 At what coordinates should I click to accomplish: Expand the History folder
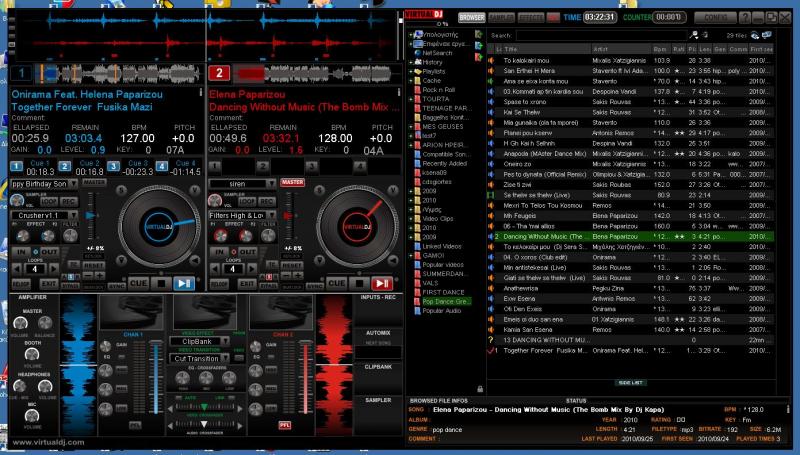pyautogui.click(x=411, y=62)
